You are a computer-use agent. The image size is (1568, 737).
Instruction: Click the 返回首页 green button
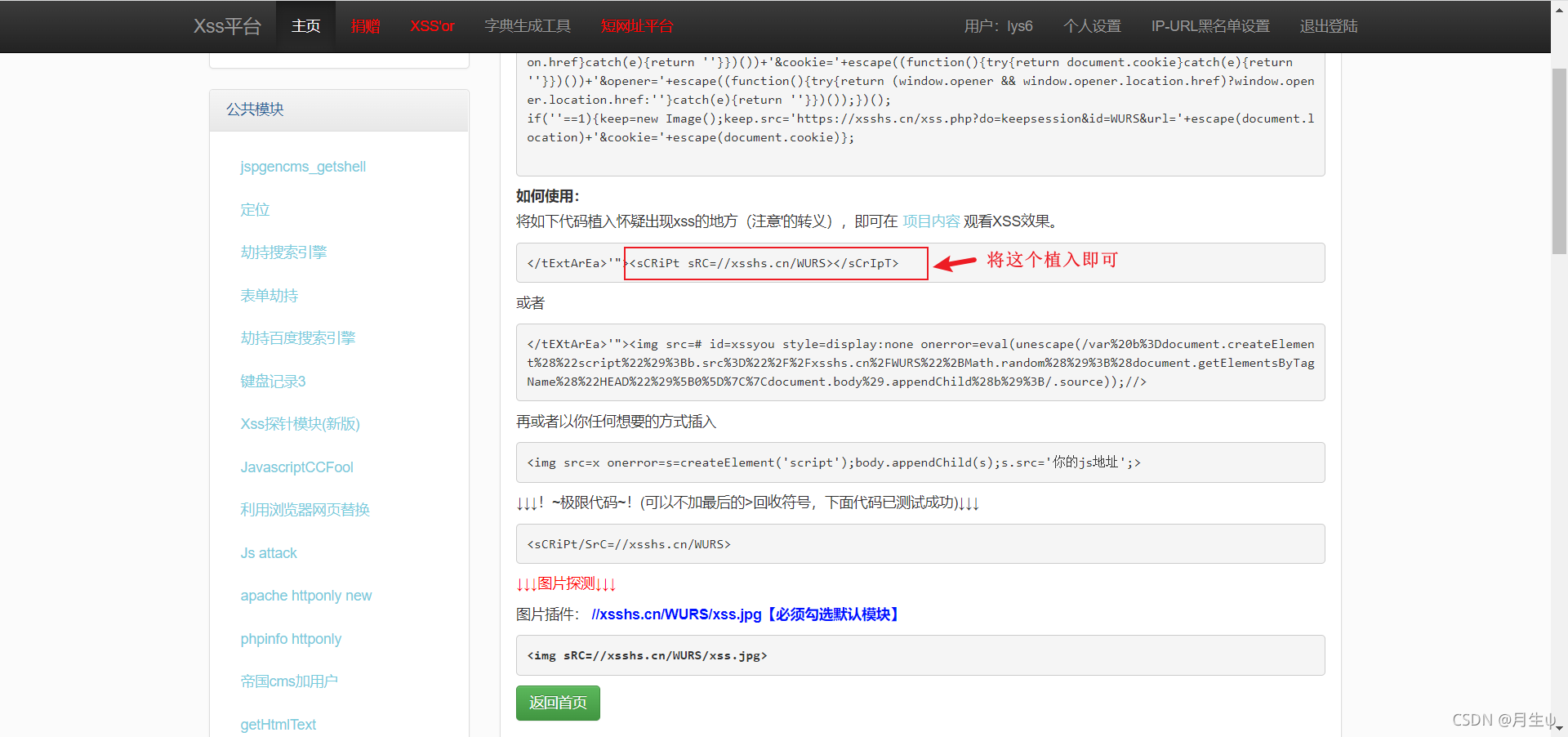(558, 703)
